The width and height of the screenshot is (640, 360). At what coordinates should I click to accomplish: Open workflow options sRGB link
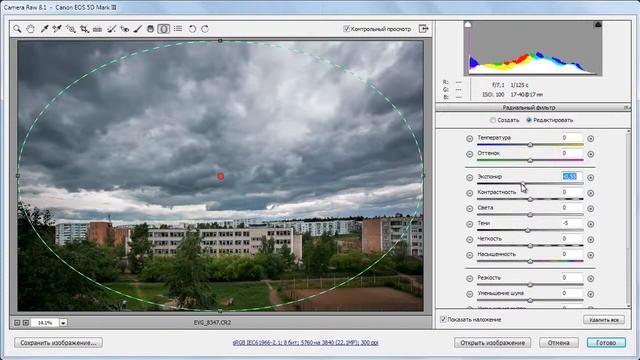305,342
